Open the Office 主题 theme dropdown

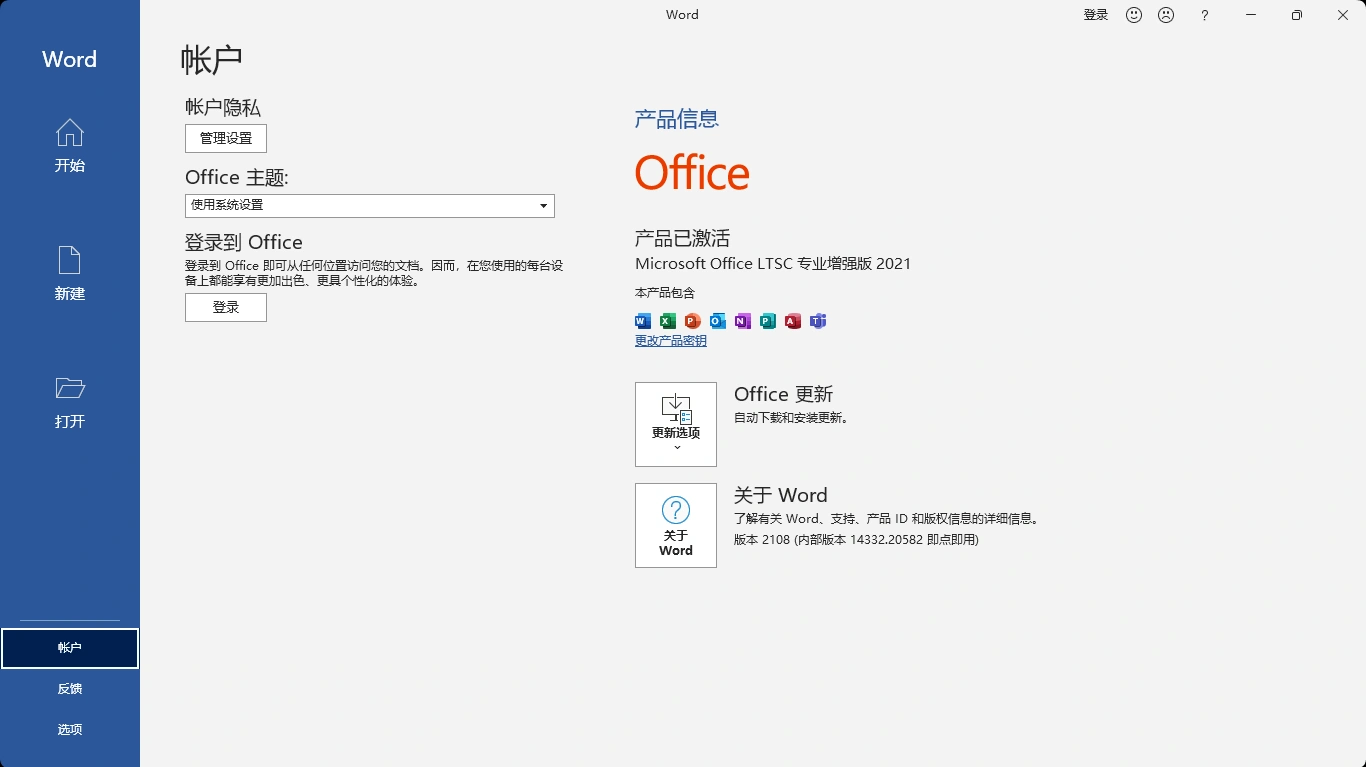click(370, 205)
